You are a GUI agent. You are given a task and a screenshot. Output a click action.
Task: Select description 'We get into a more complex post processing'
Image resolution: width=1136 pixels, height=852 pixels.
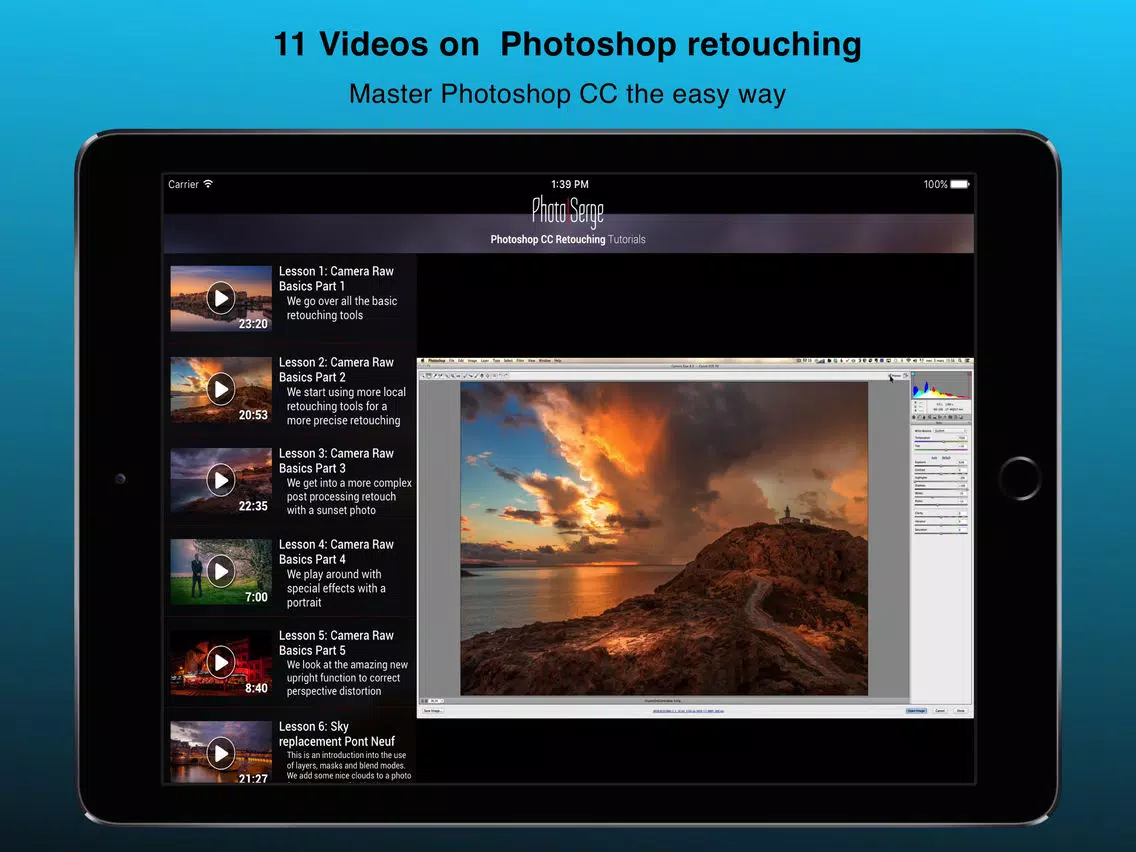point(349,496)
